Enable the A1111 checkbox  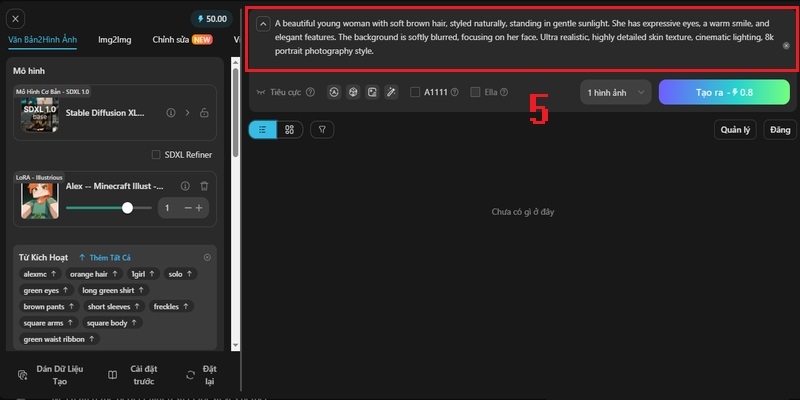pos(415,92)
